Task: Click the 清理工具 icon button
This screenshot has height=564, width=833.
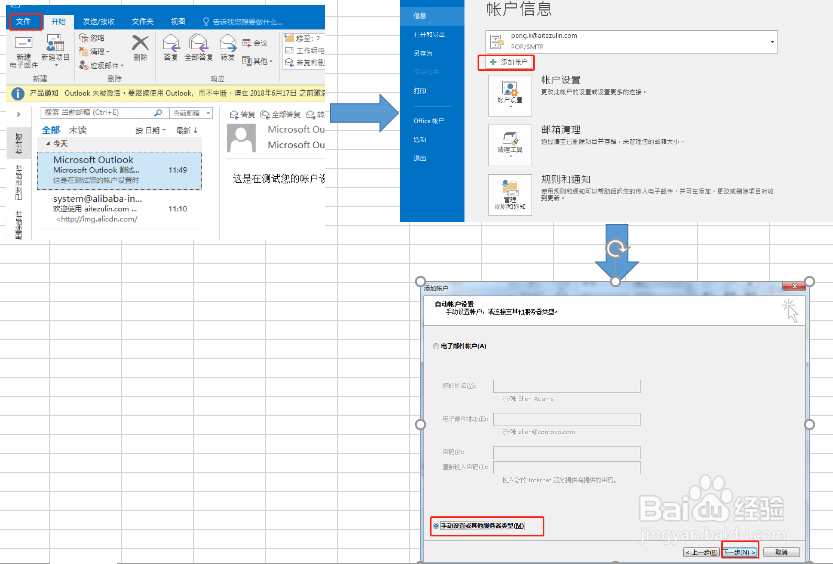Action: point(509,144)
